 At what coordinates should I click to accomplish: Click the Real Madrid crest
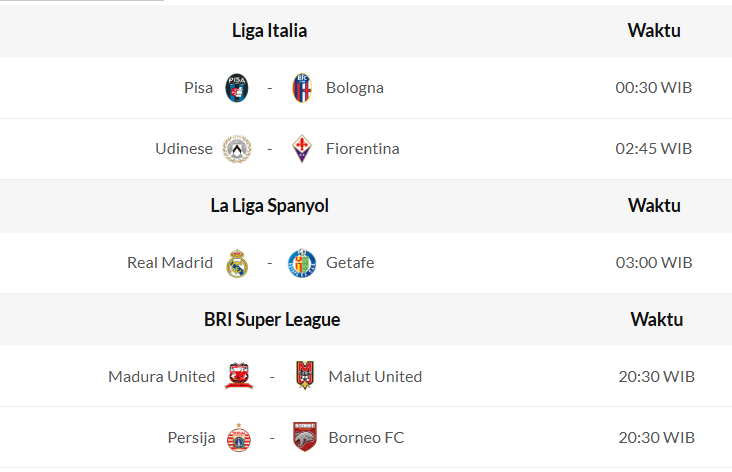pos(237,263)
